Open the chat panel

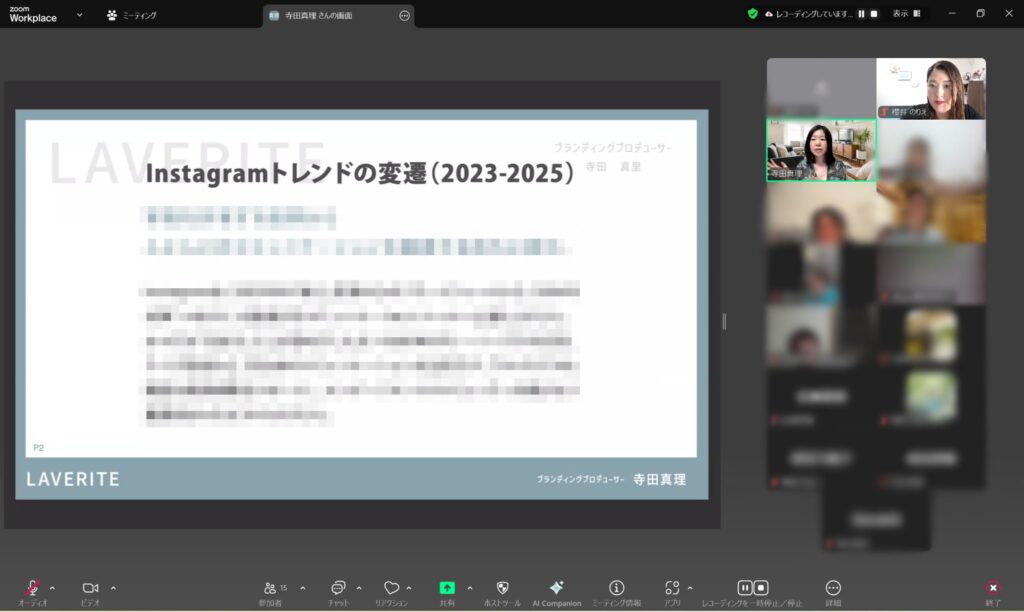338,588
